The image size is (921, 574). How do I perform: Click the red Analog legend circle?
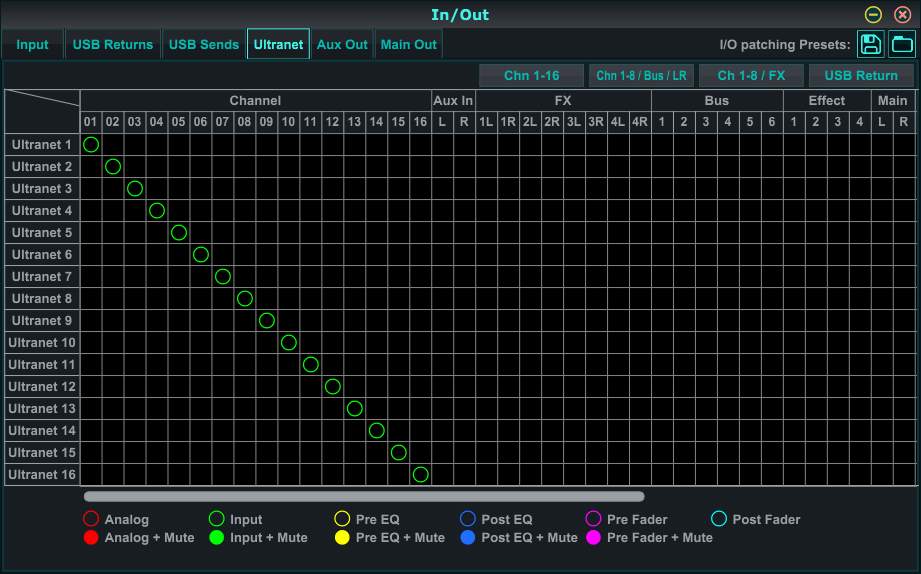pyautogui.click(x=91, y=519)
